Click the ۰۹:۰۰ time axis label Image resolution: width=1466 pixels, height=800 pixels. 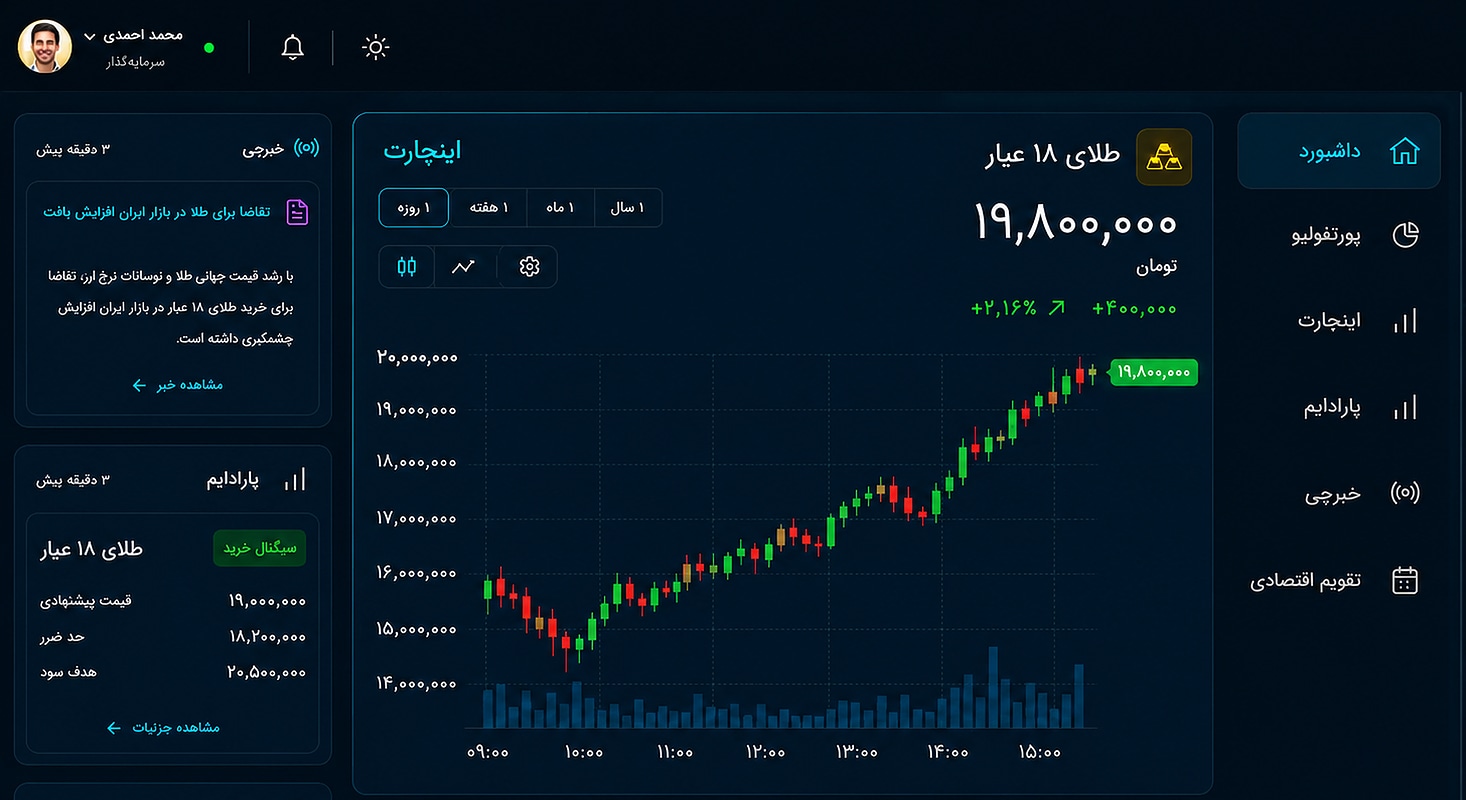pyautogui.click(x=488, y=752)
